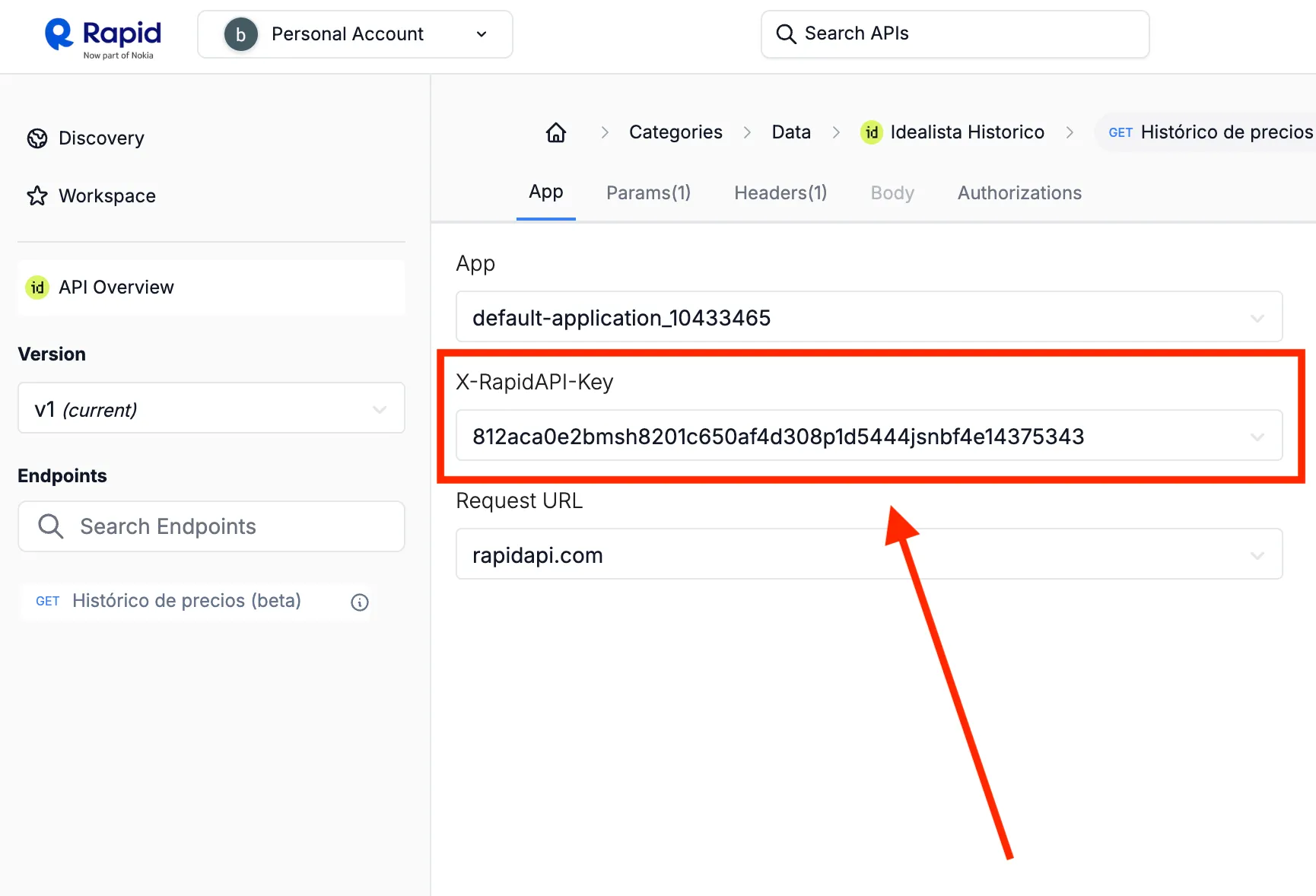Switch to the App tab
1316x896 pixels.
click(546, 192)
